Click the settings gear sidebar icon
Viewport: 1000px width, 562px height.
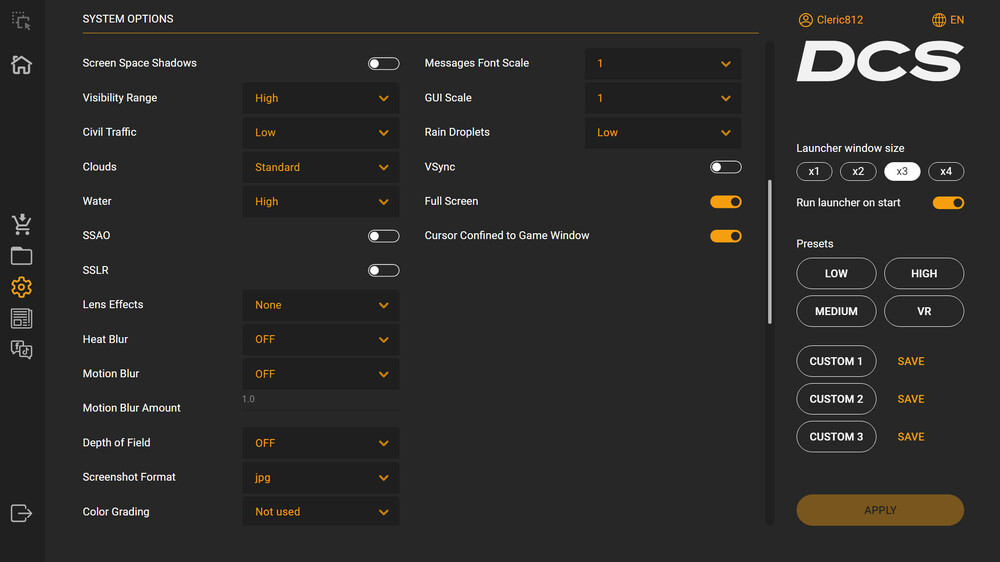21,287
